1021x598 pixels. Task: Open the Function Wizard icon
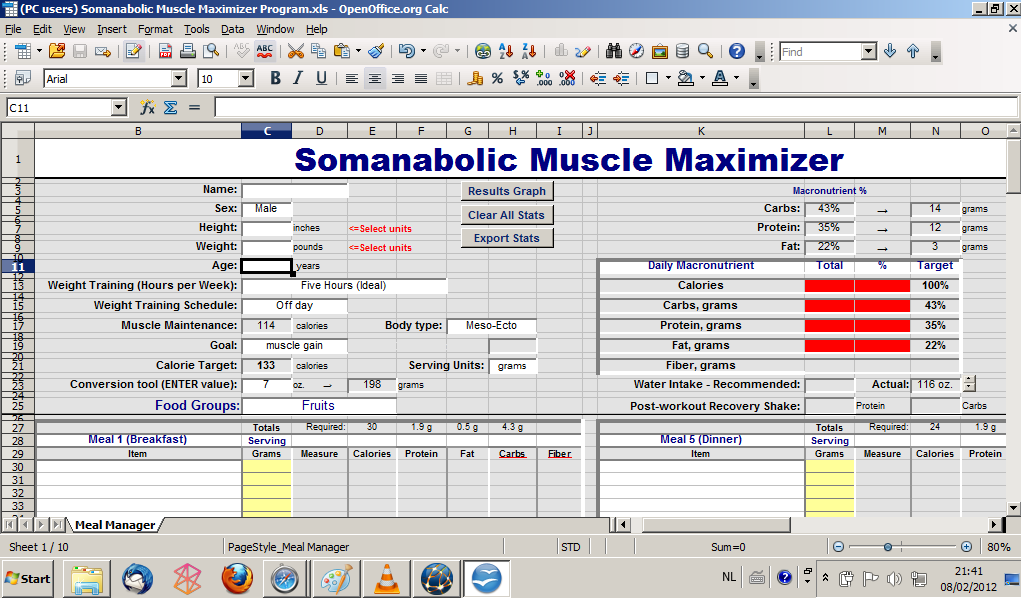147,107
